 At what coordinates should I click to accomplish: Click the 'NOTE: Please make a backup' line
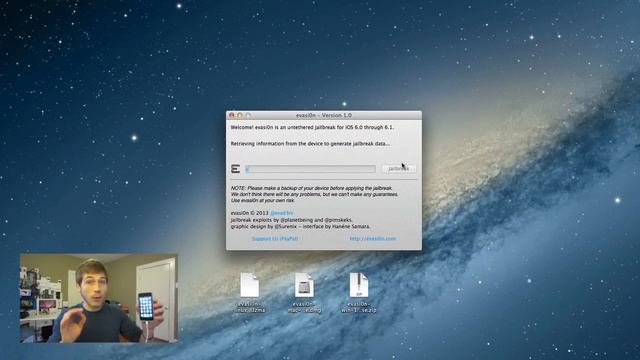pos(311,188)
